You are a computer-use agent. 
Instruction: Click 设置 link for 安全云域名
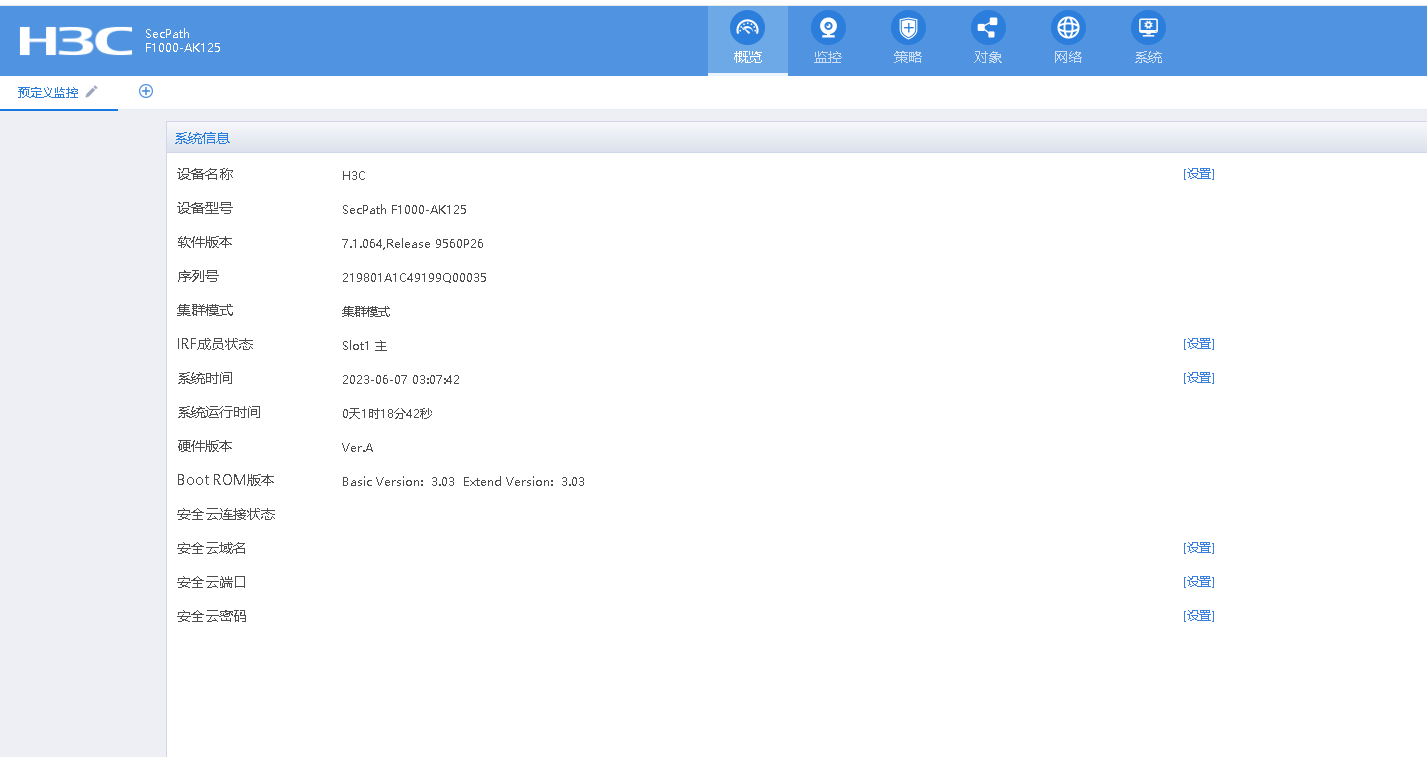[1198, 548]
